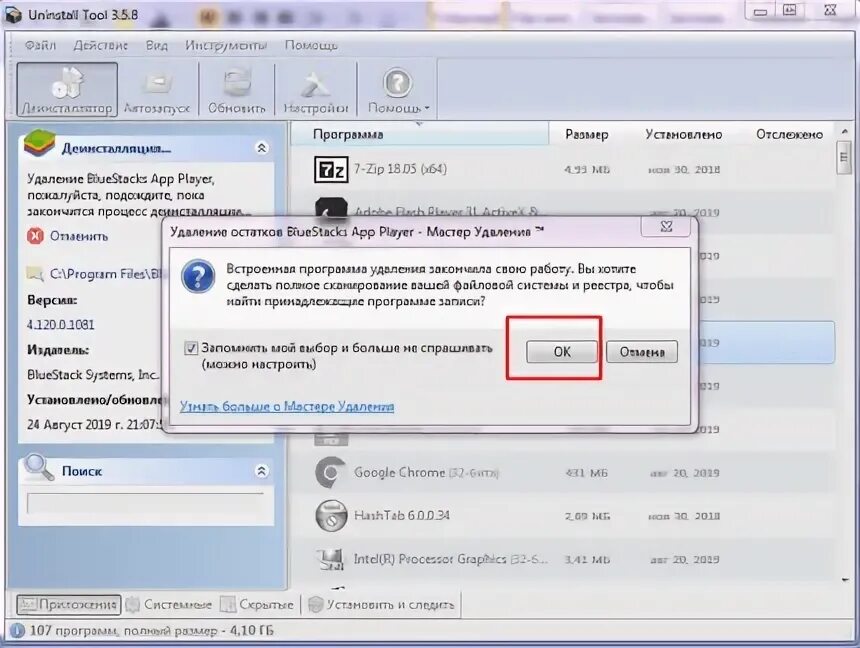The image size is (860, 648).
Task: Switch to the Скрытые tab
Action: [x=257, y=605]
